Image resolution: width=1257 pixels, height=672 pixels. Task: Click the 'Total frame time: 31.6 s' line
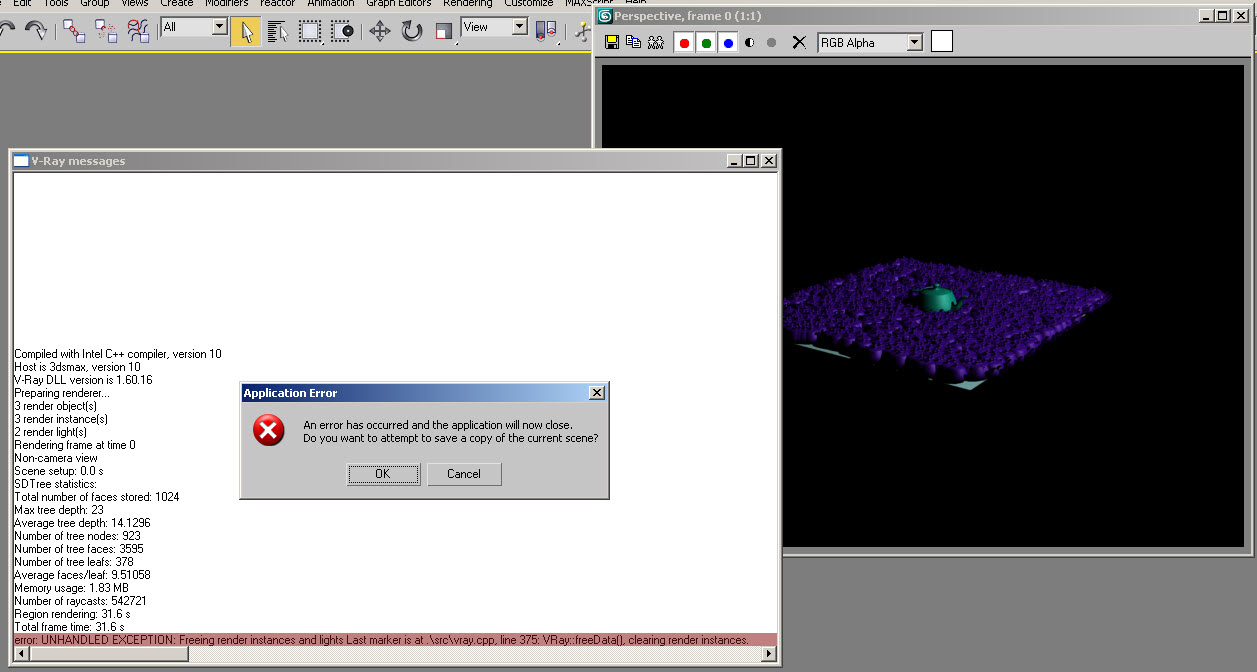click(x=69, y=627)
